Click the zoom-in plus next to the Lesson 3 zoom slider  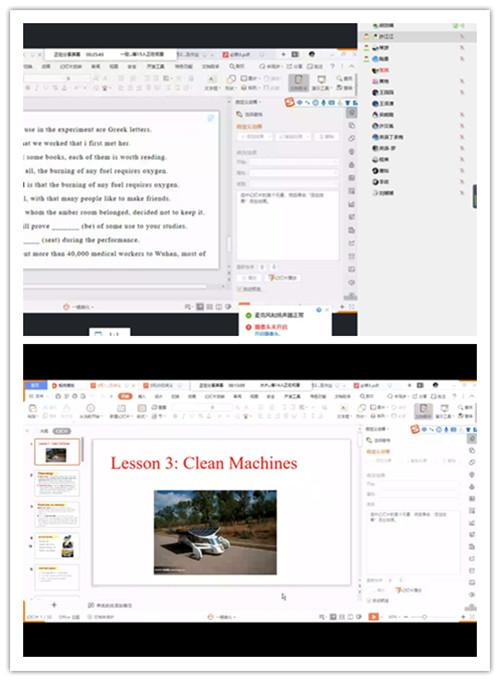[x=463, y=617]
